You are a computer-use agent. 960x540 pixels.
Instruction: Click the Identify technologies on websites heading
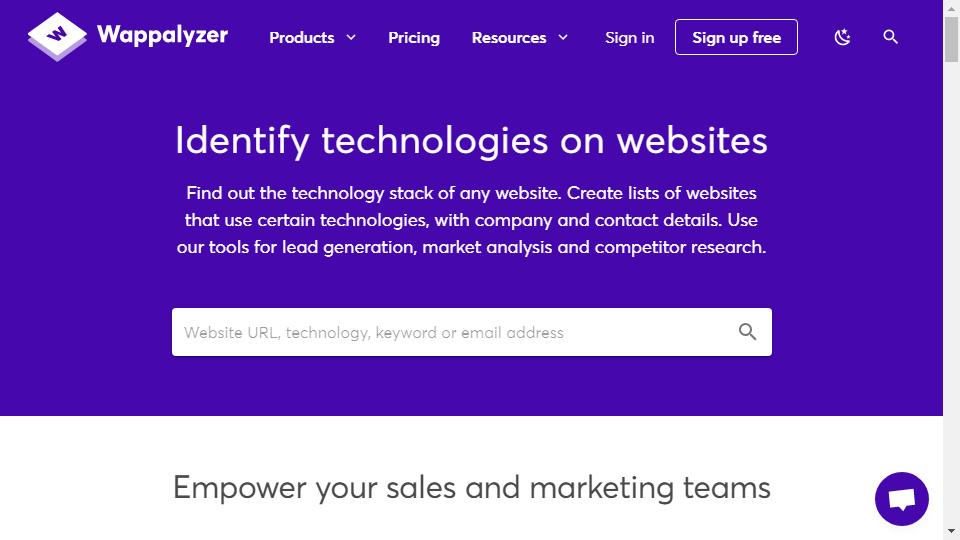(x=471, y=141)
